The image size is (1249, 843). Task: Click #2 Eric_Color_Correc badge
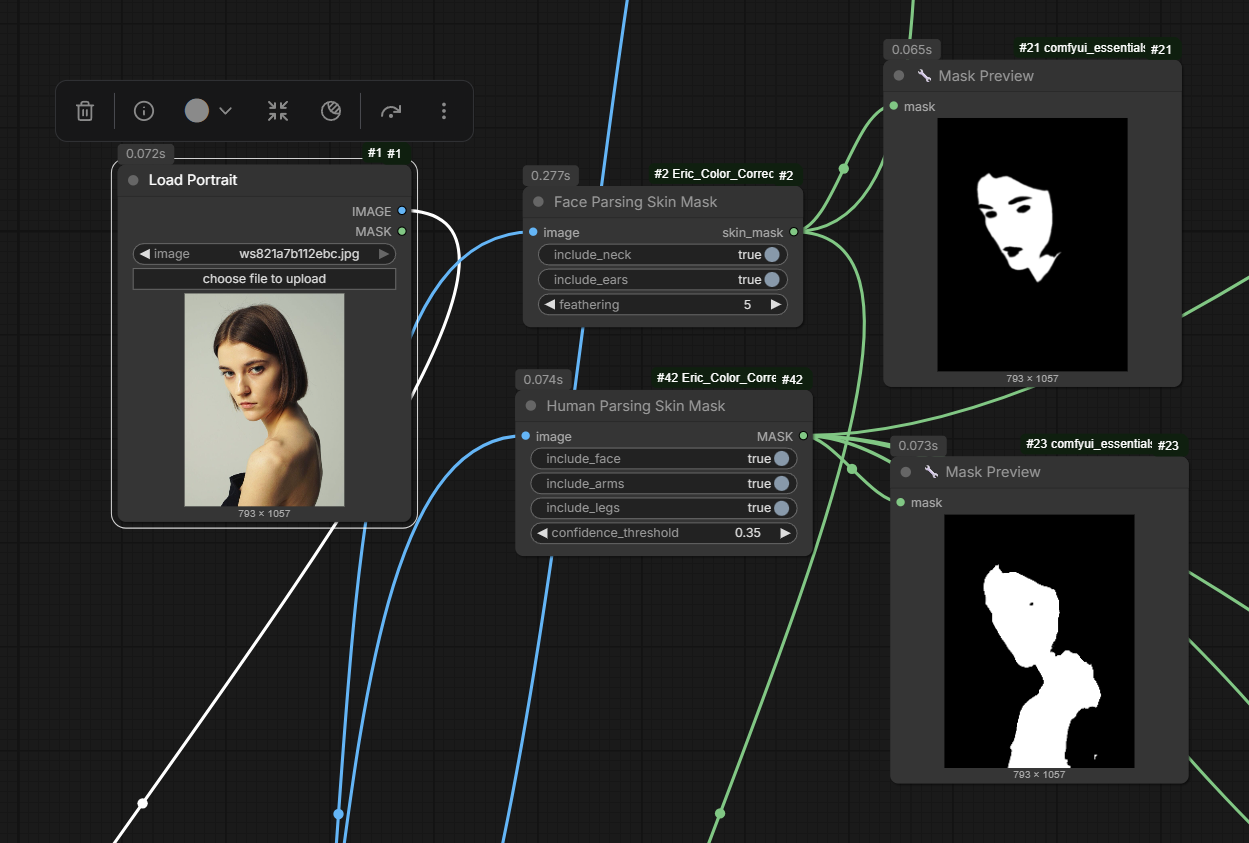[712, 174]
